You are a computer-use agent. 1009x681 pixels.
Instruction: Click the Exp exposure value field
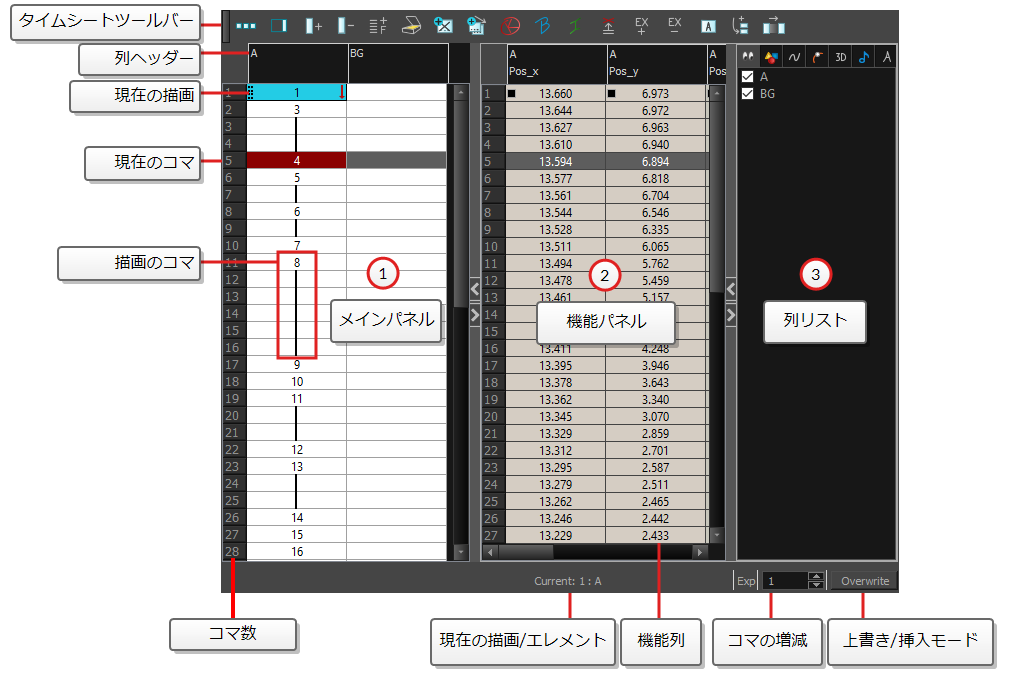click(x=785, y=580)
